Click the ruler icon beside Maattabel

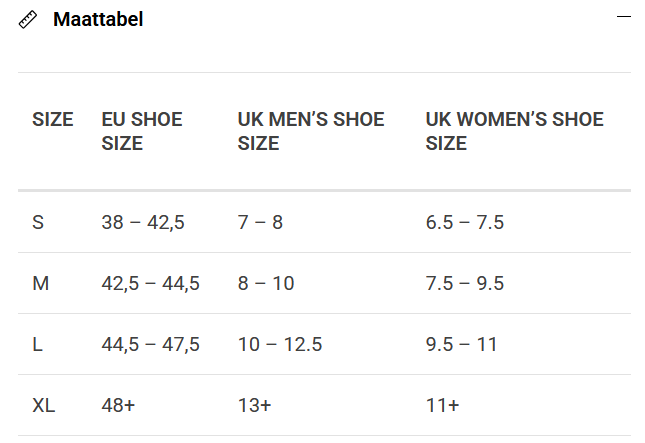click(28, 20)
